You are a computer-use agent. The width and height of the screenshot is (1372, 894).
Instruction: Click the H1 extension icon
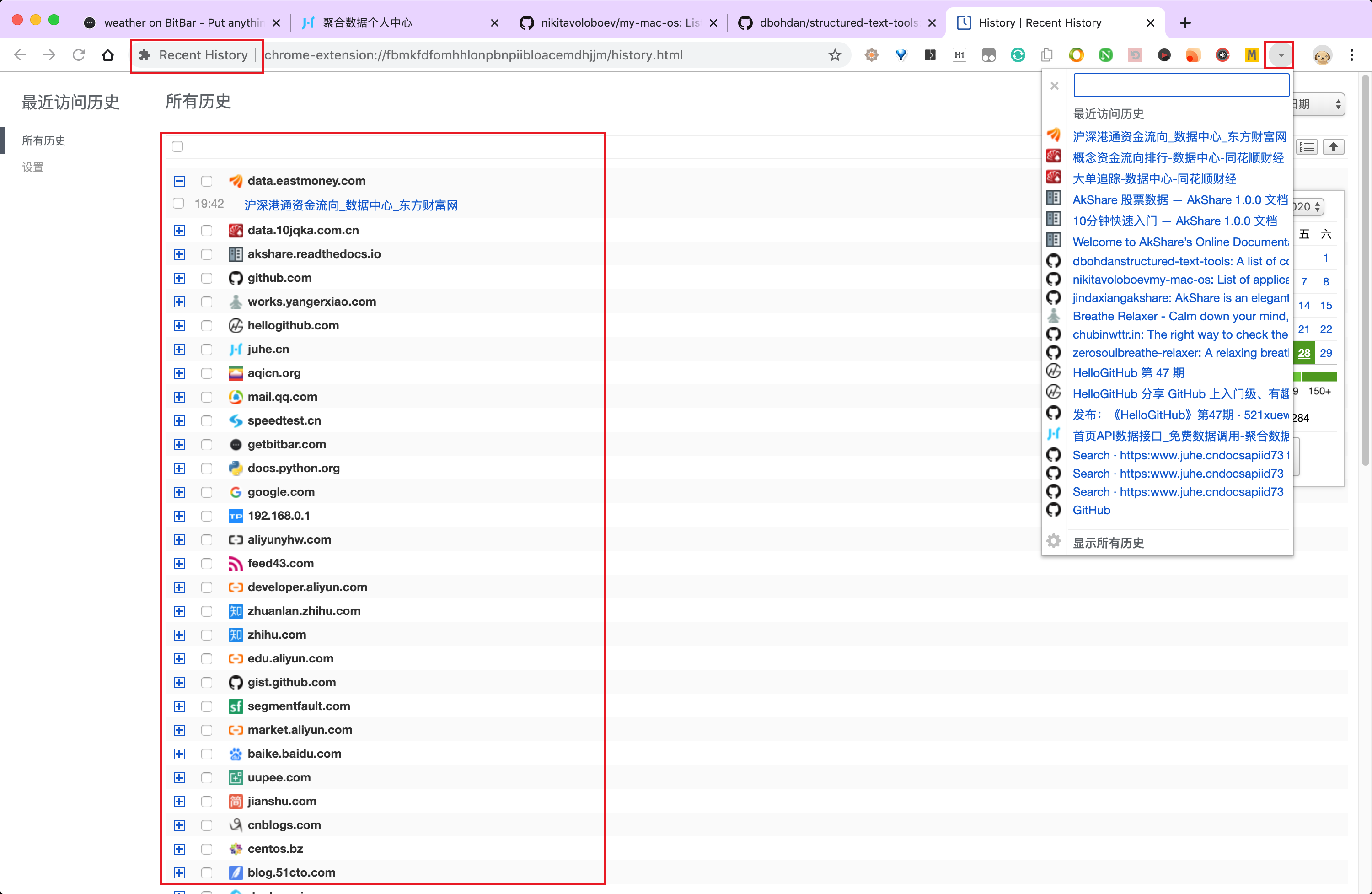point(959,55)
